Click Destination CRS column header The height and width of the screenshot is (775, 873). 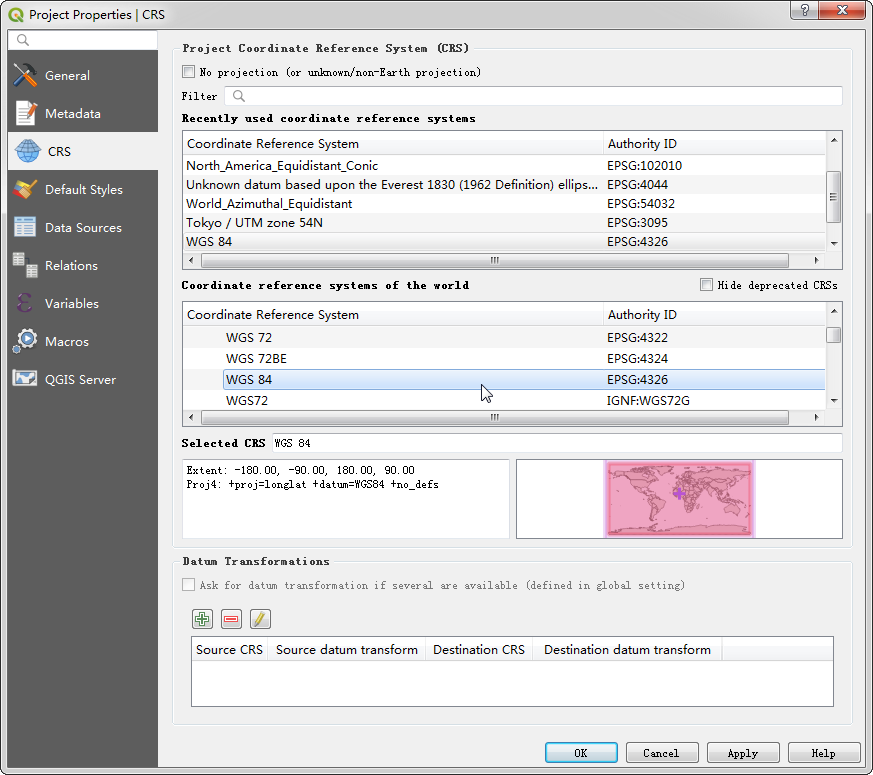(x=479, y=649)
